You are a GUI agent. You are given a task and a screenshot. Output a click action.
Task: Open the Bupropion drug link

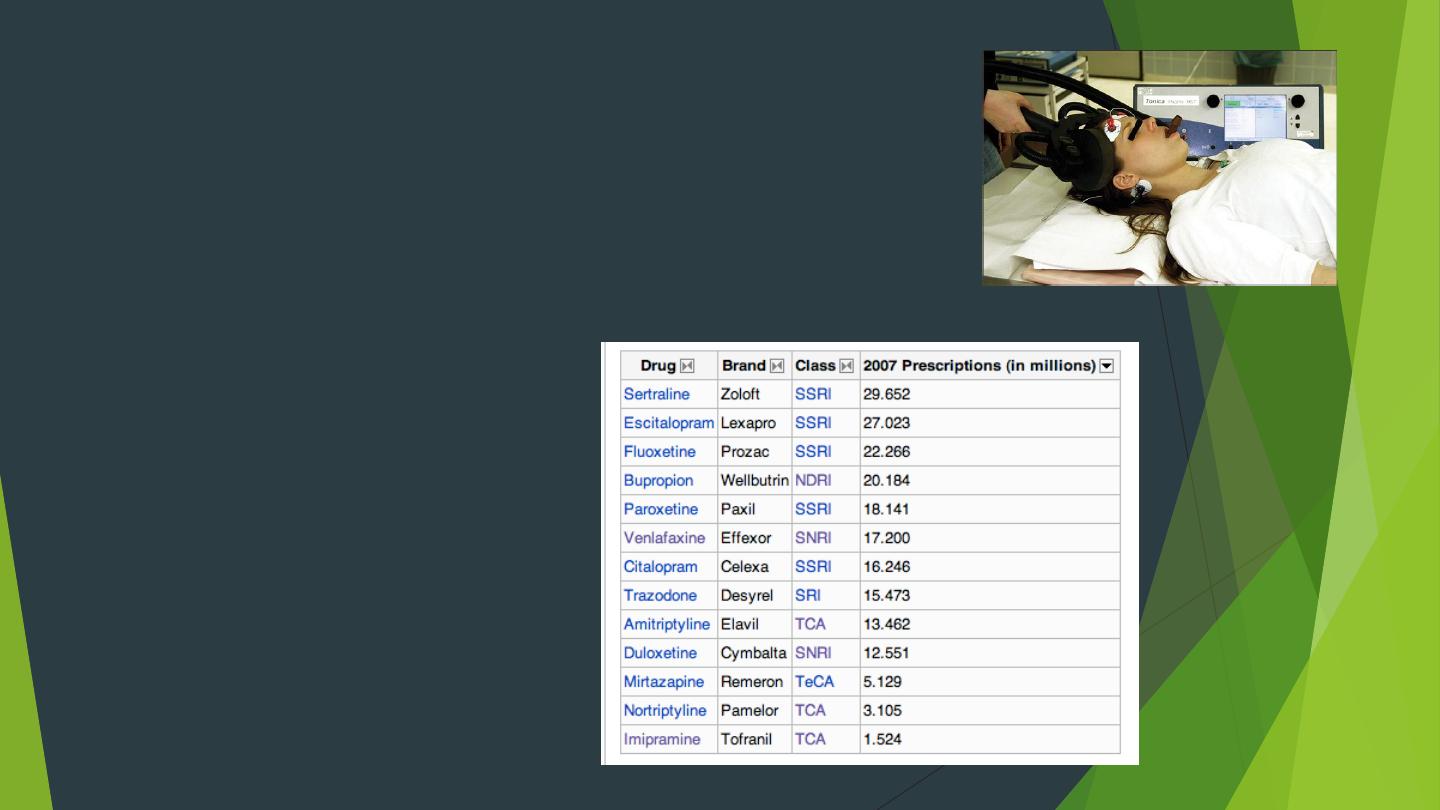click(x=658, y=481)
